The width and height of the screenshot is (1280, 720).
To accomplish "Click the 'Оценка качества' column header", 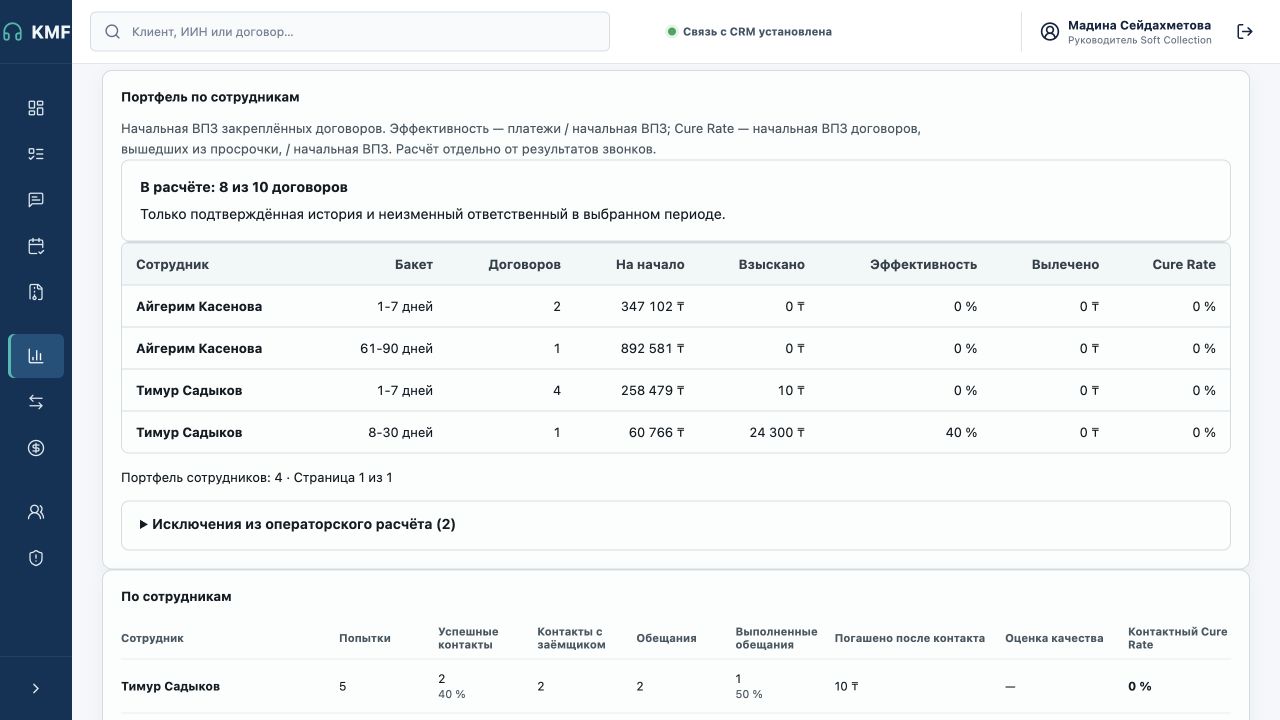I will [x=1054, y=638].
